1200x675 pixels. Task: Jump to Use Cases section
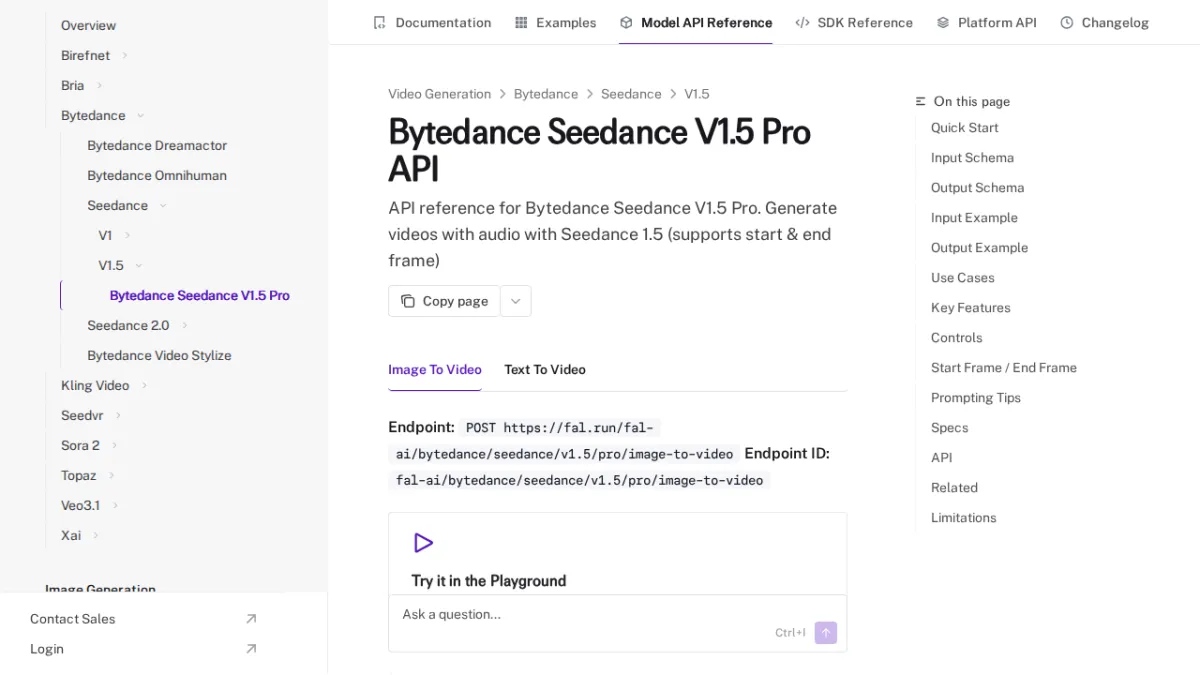point(963,277)
